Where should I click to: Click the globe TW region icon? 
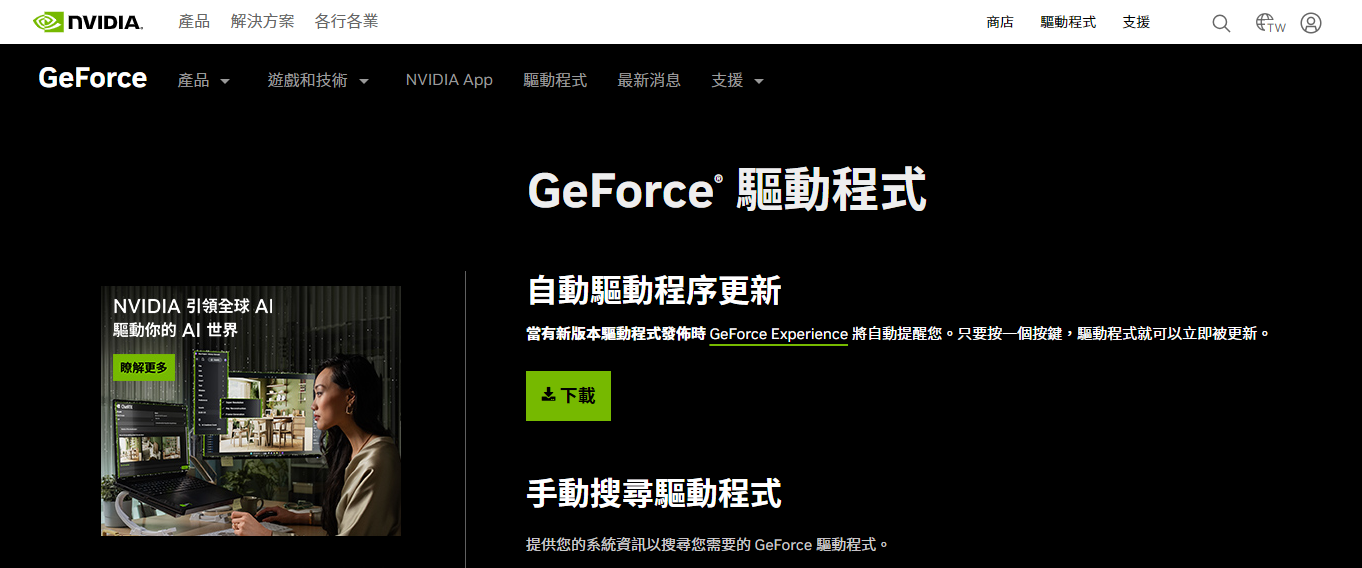point(1270,23)
